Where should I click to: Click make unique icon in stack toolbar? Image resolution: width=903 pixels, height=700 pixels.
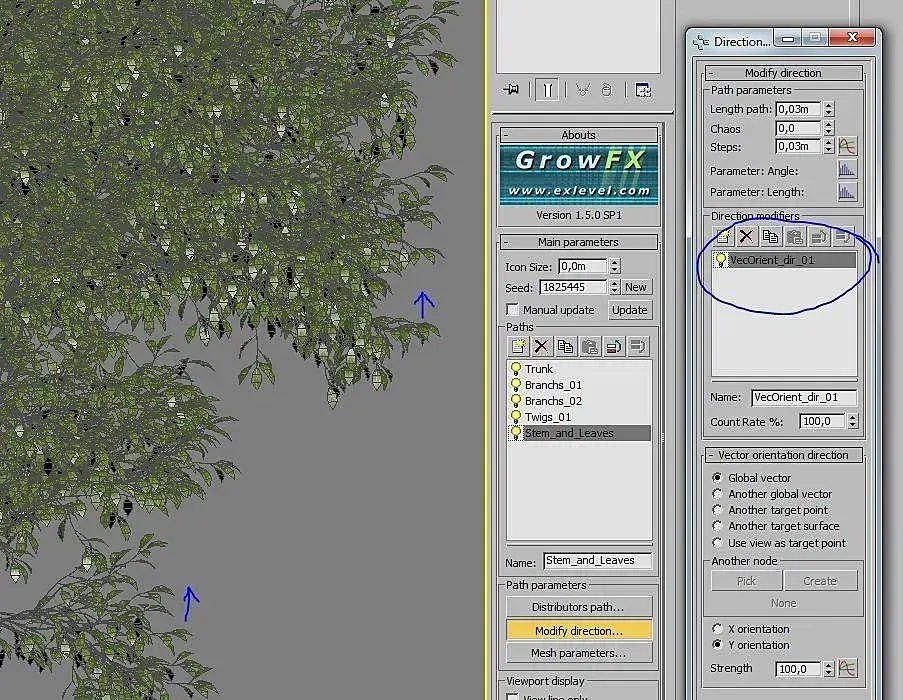coord(583,90)
